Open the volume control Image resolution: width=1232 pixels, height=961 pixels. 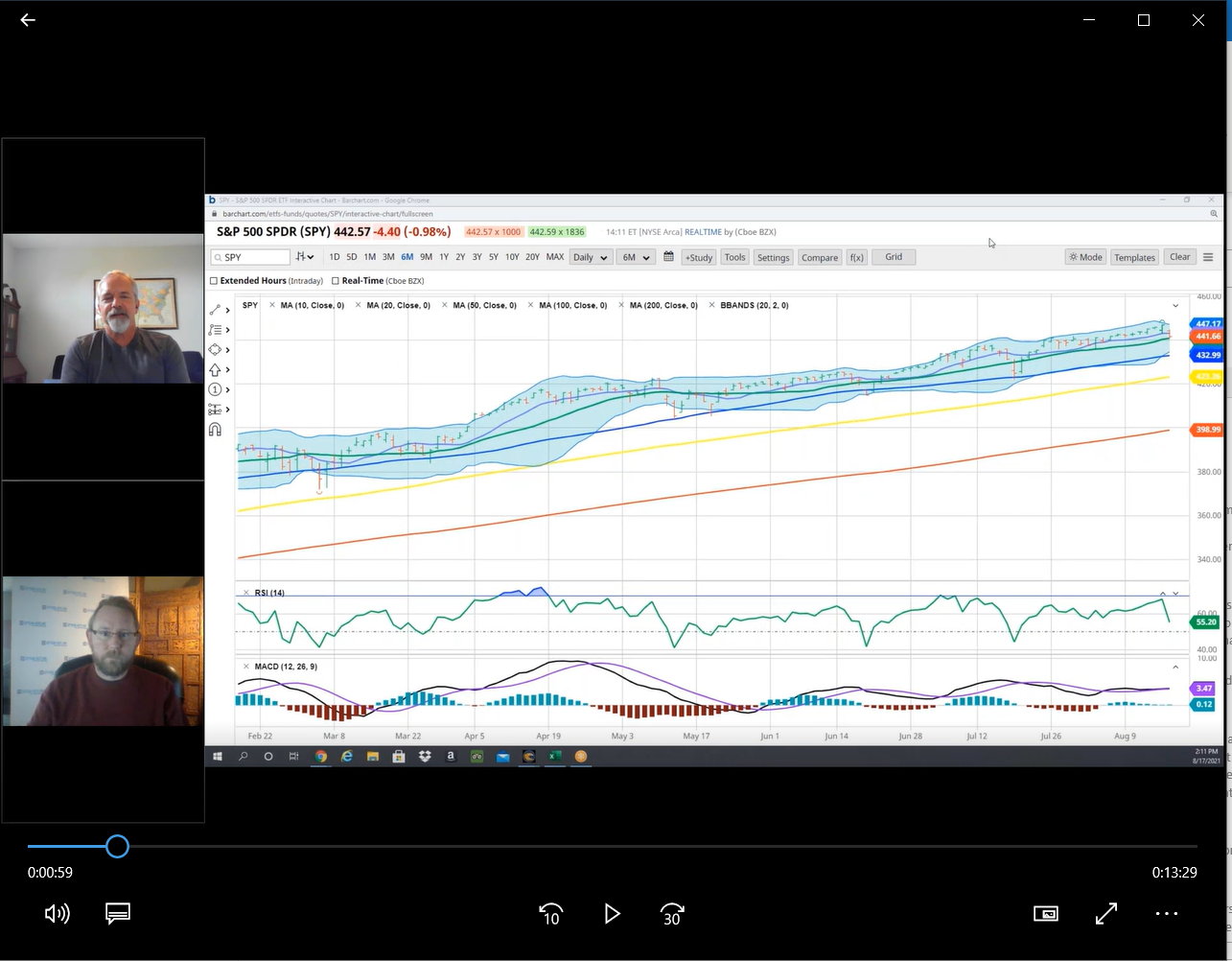[57, 914]
